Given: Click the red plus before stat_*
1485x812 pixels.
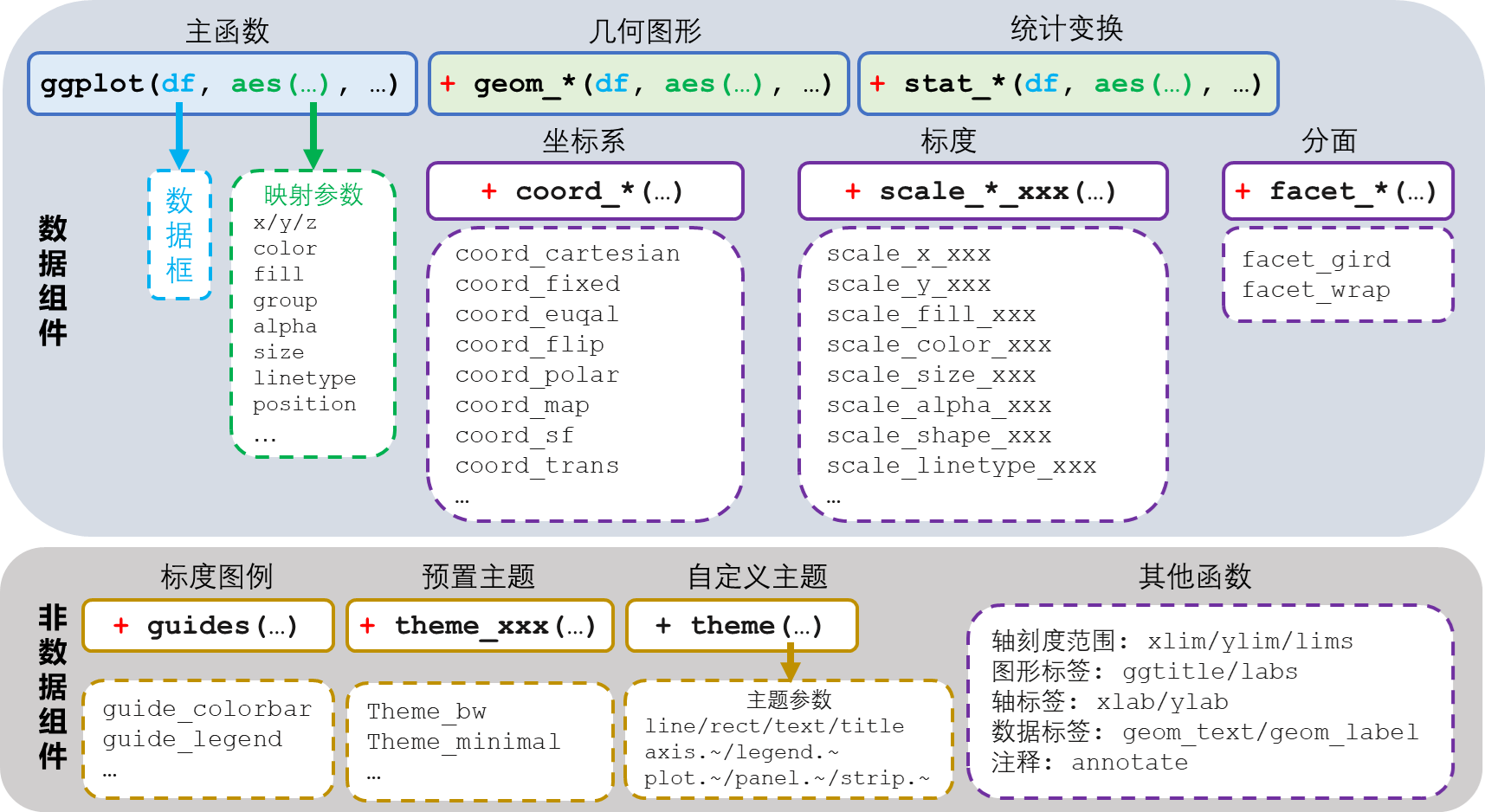Looking at the screenshot, I should 877,84.
